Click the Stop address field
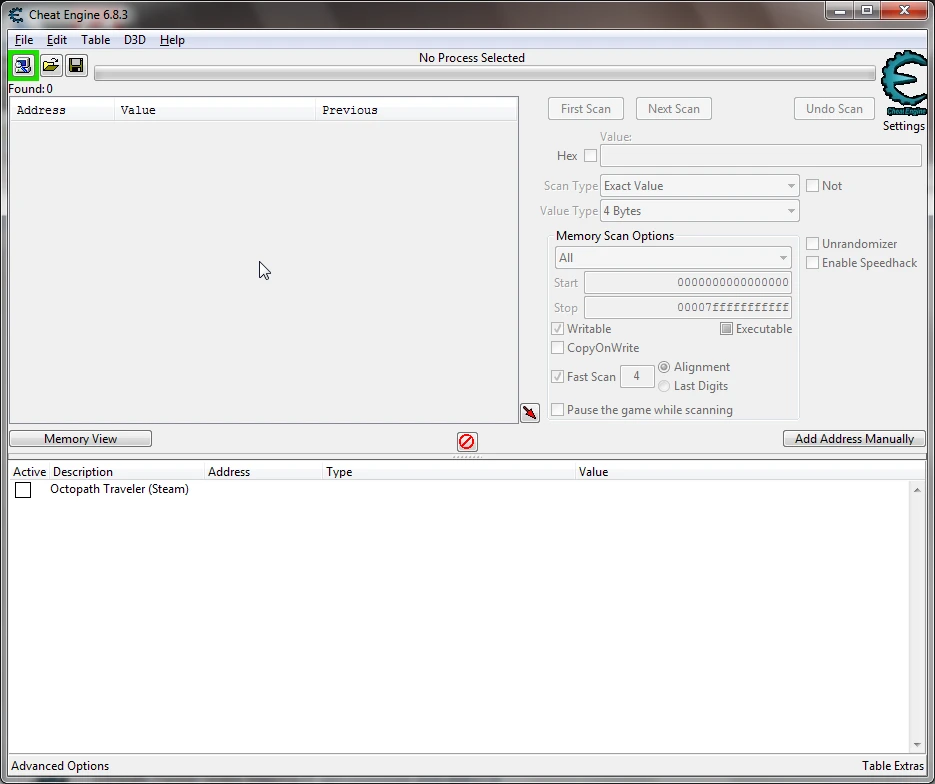 (x=688, y=308)
